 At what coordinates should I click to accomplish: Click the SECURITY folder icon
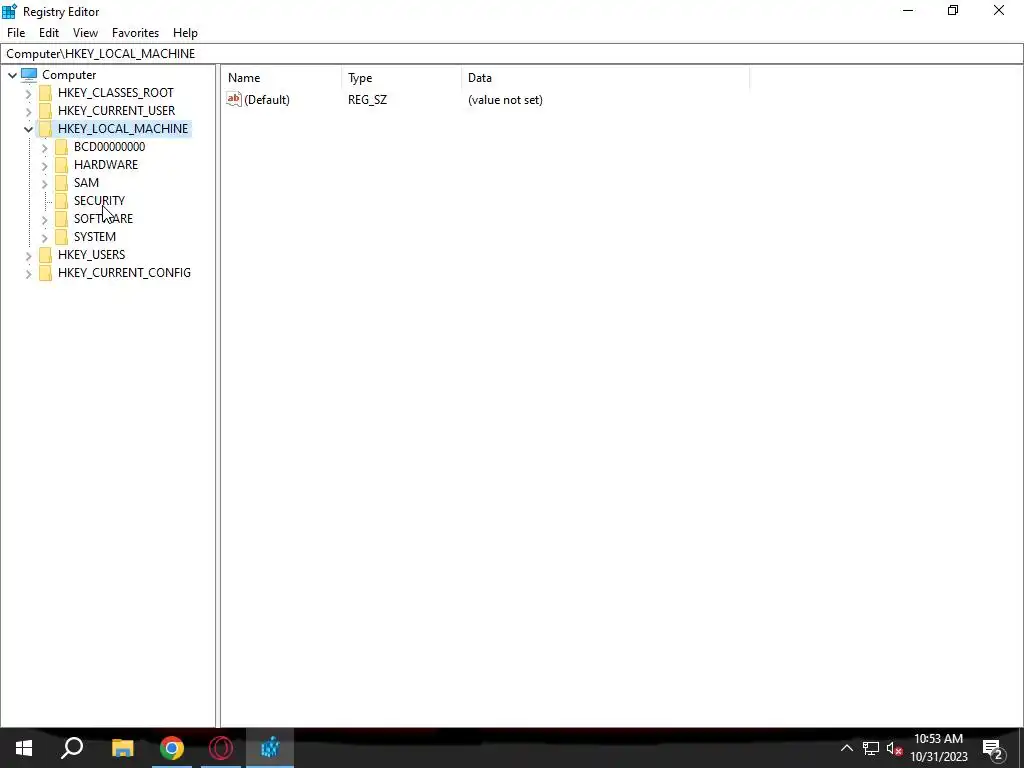pos(61,200)
